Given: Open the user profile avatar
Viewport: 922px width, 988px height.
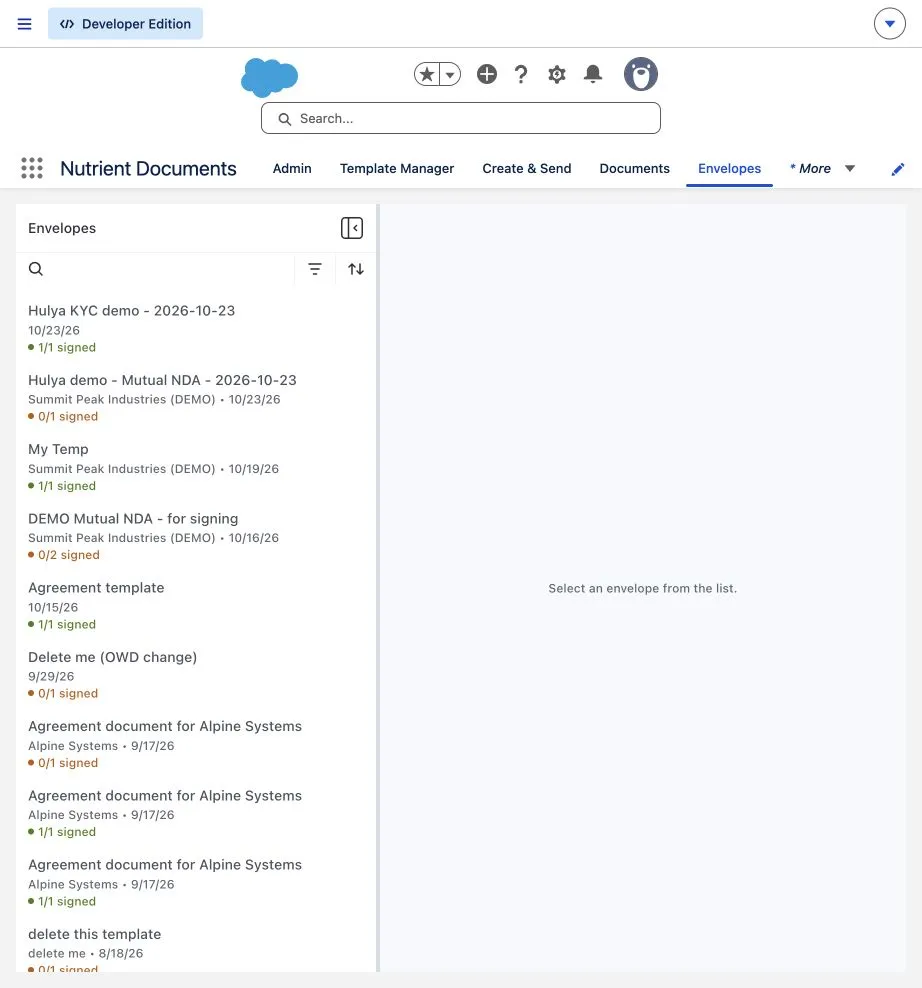Looking at the screenshot, I should pos(640,74).
